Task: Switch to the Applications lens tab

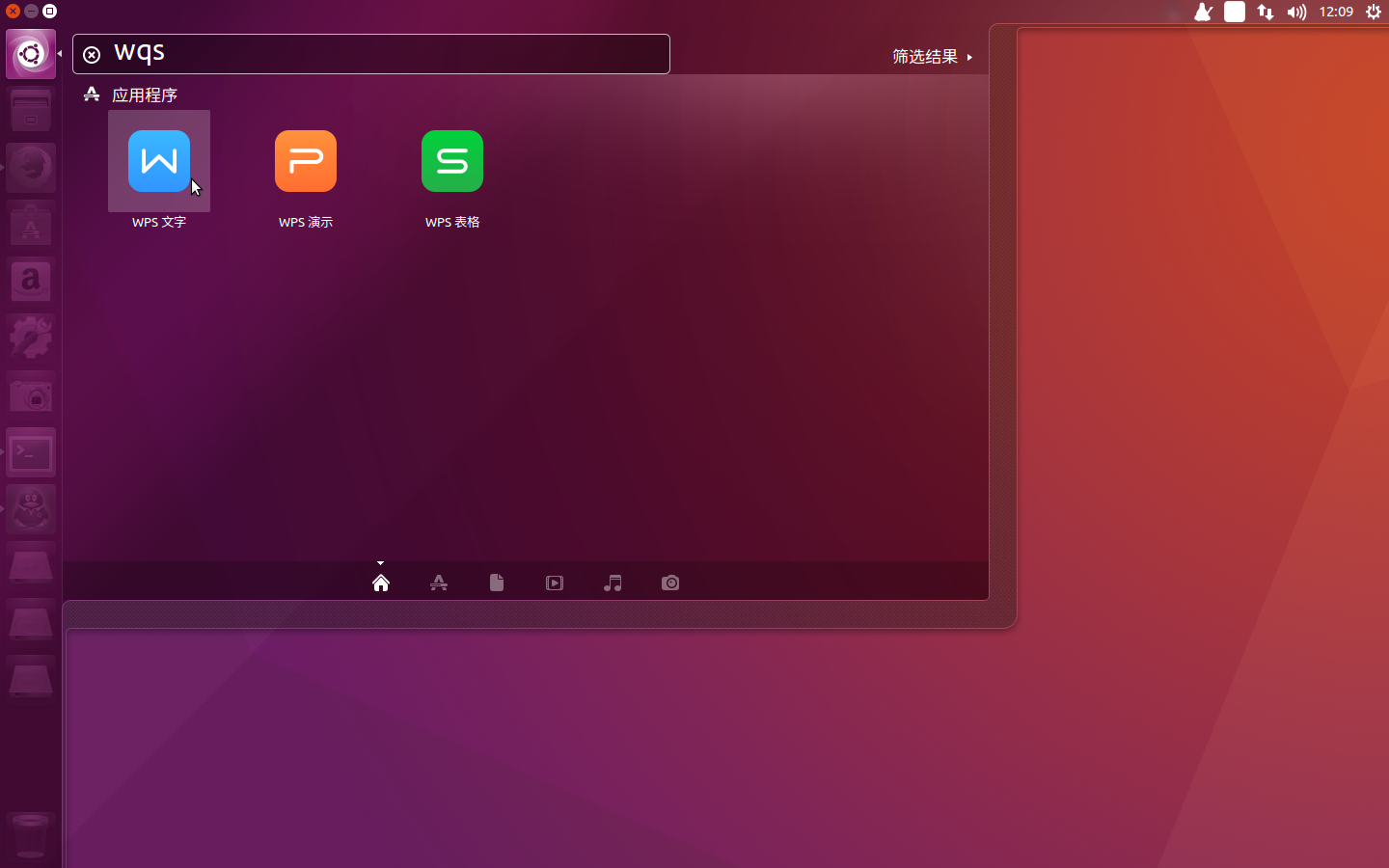Action: pyautogui.click(x=439, y=583)
